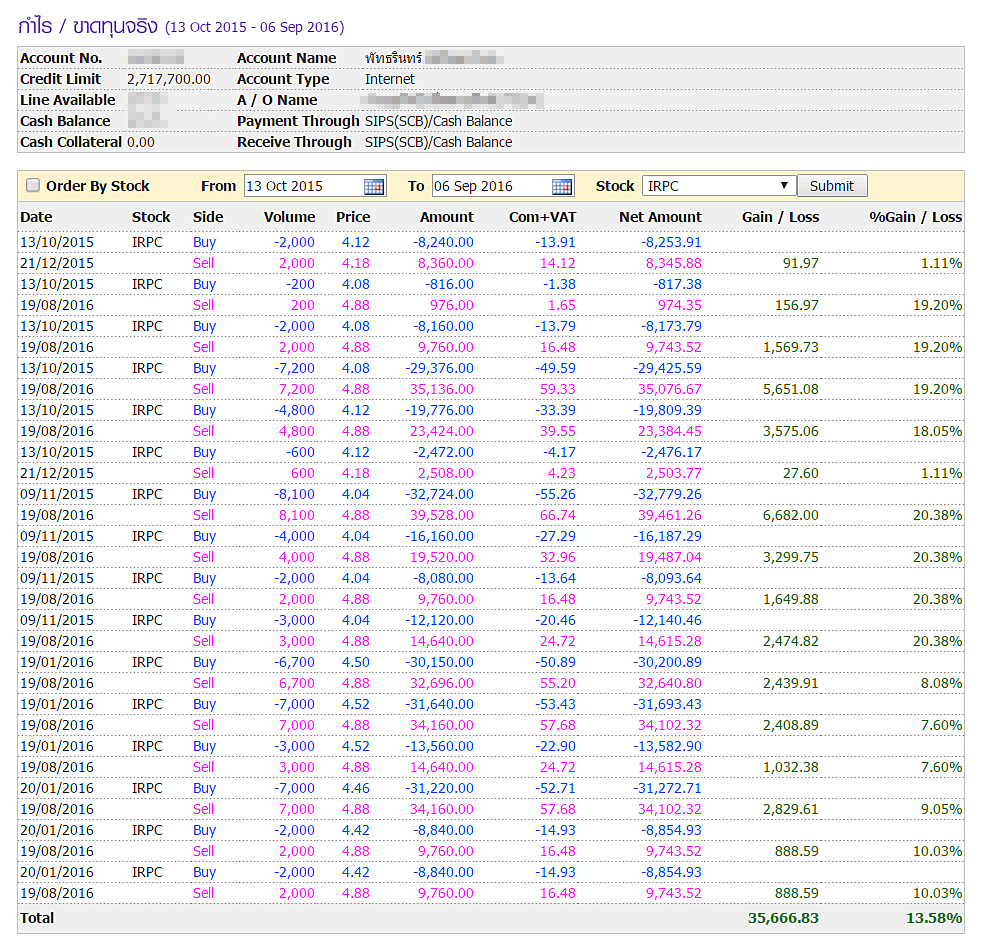Click the Order By Stock label text

[97, 186]
